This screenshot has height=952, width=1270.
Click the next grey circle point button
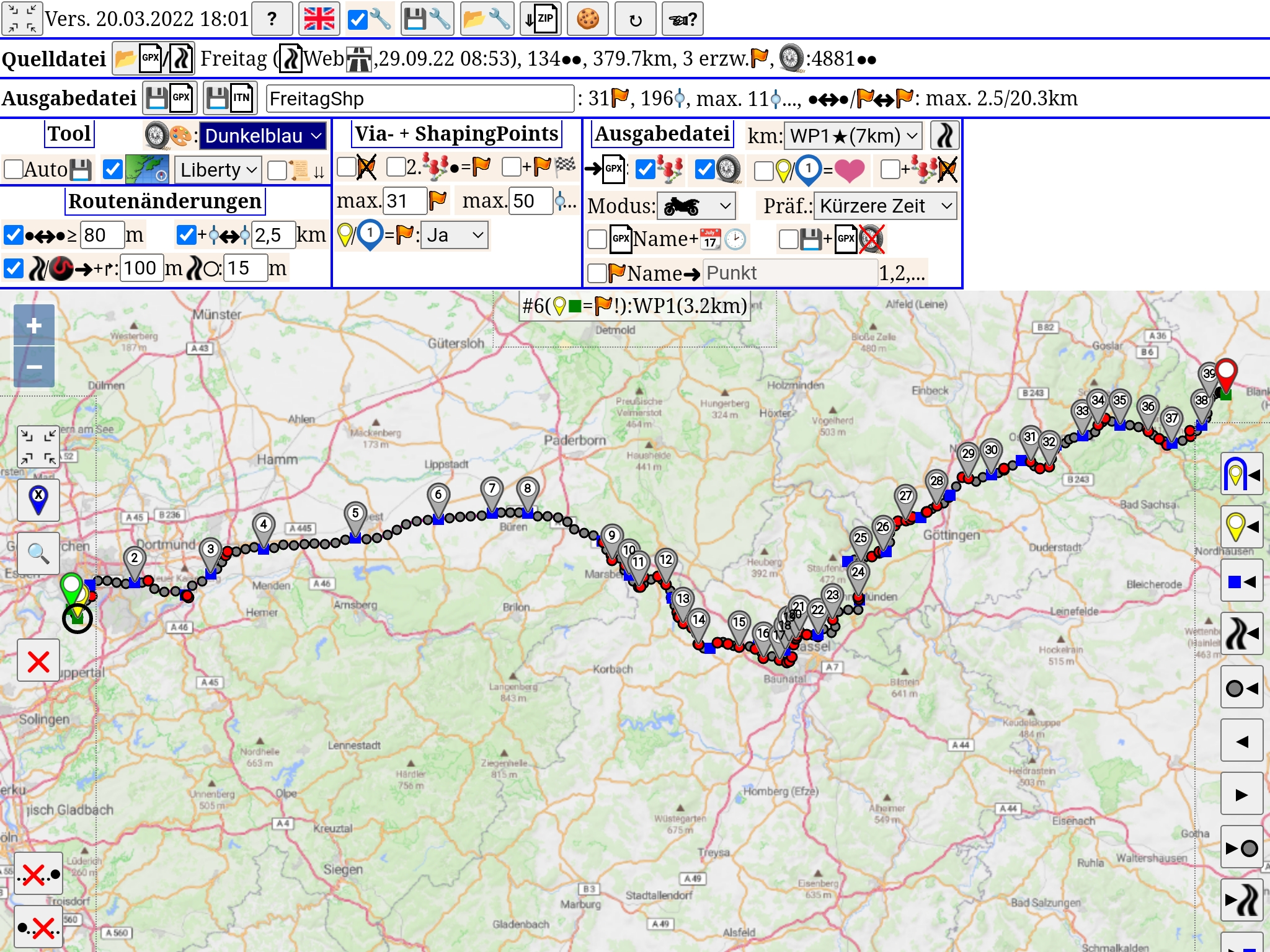point(1242,847)
